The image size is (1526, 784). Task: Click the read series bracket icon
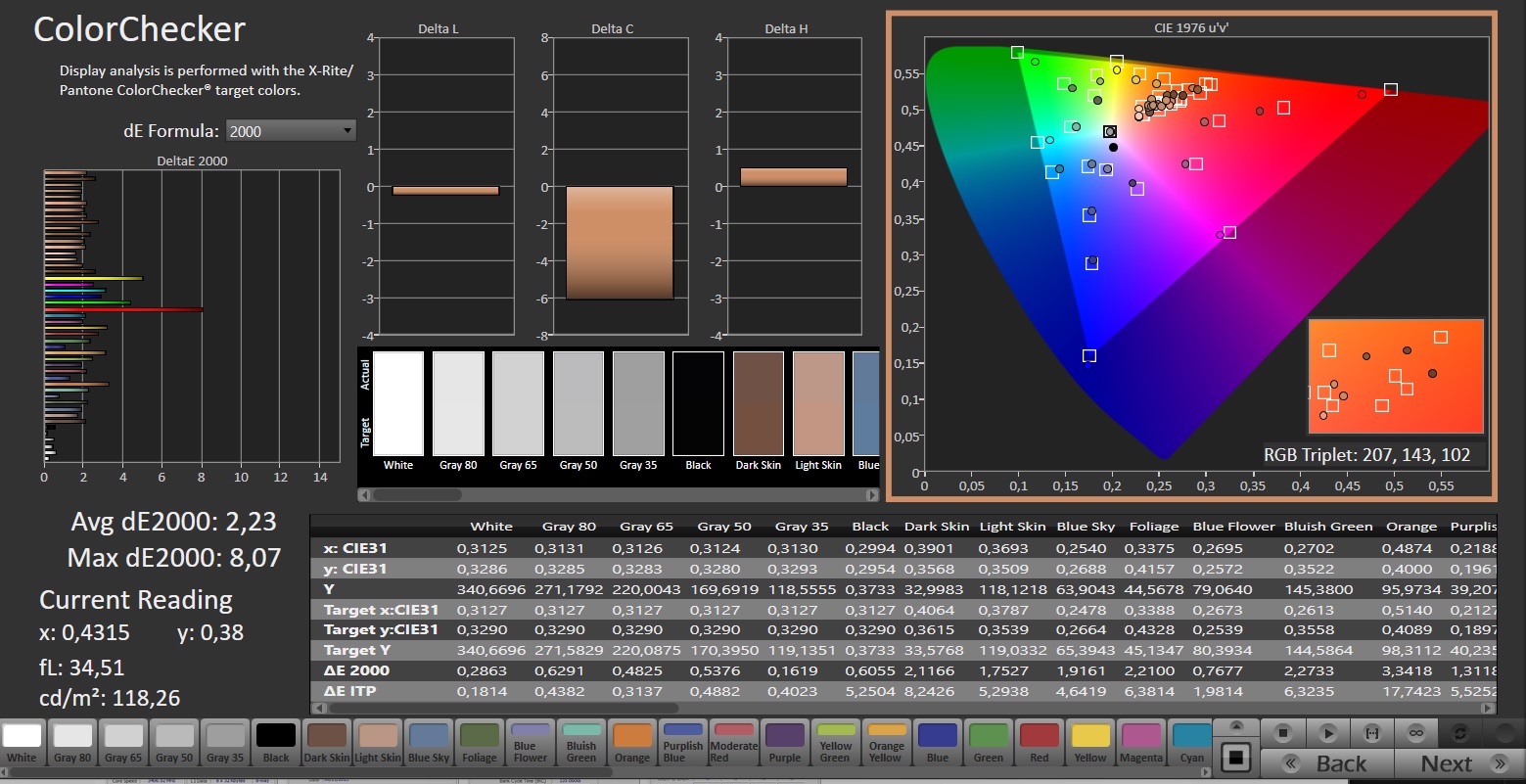(x=1372, y=732)
